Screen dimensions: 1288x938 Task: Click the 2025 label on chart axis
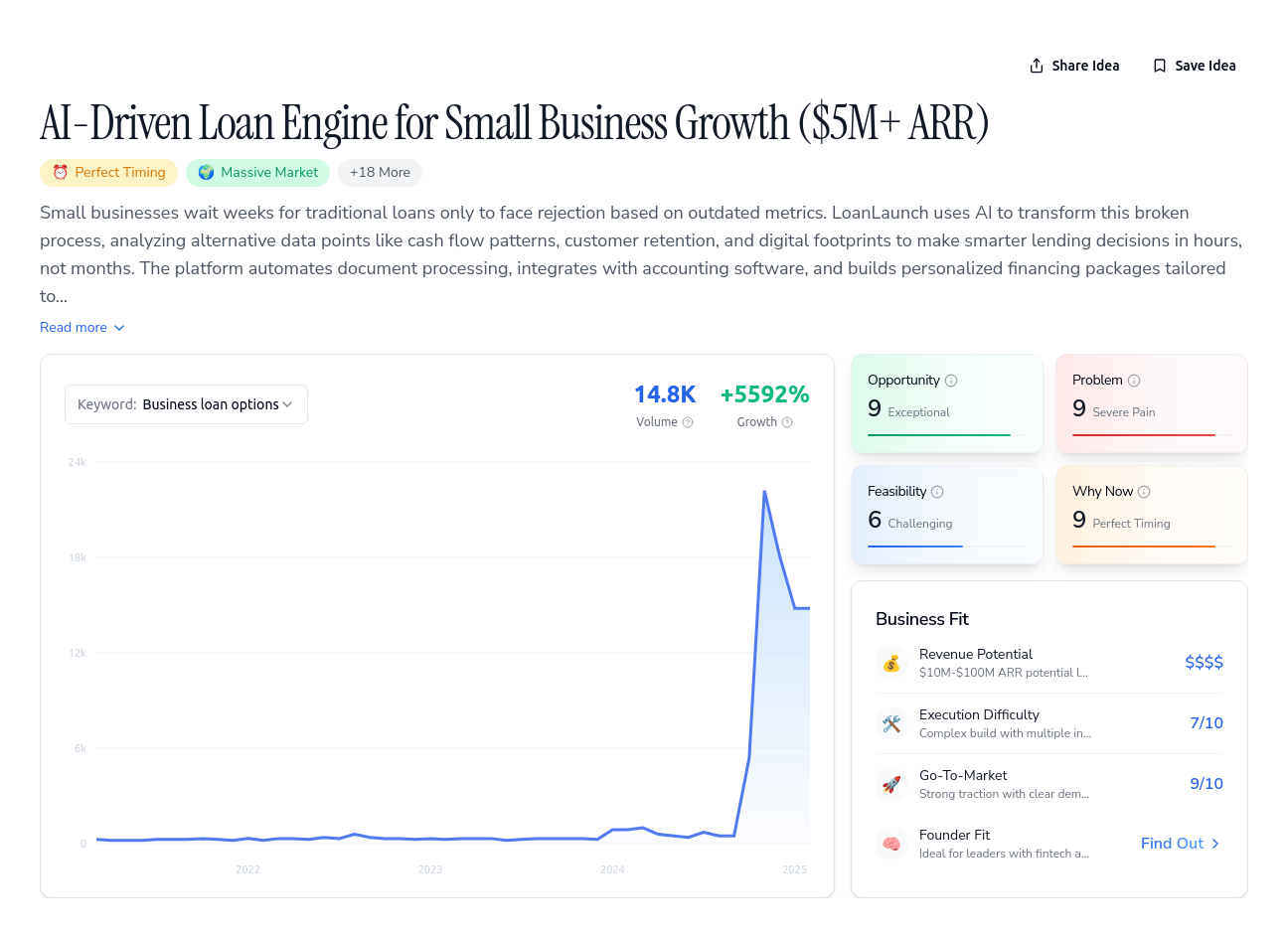pos(794,869)
